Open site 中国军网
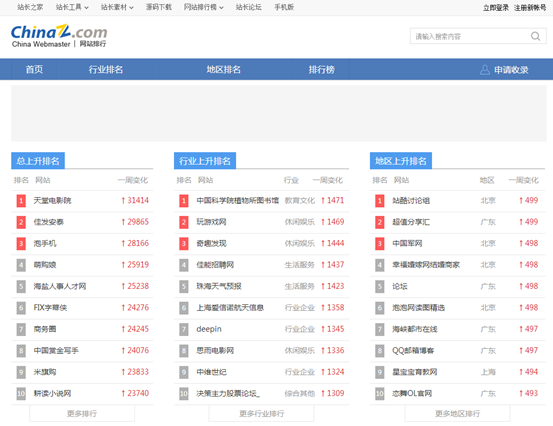 [x=407, y=243]
